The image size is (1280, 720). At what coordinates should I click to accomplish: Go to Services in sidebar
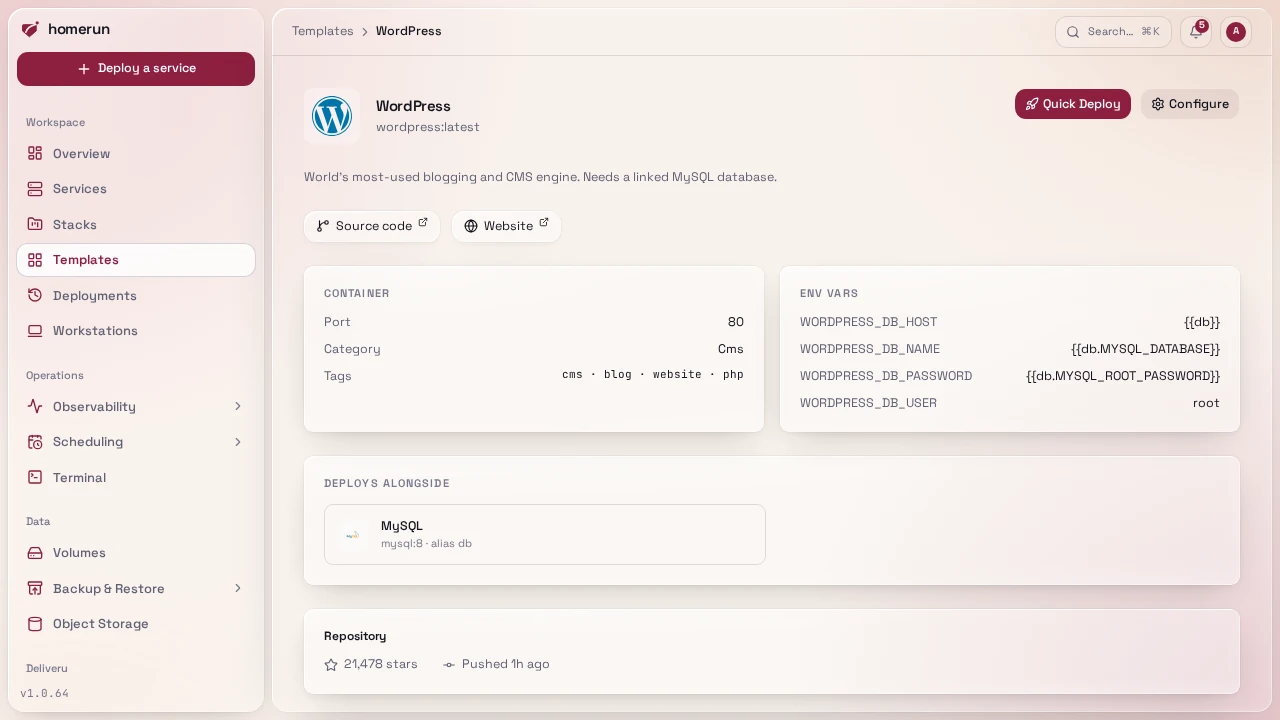tap(136, 189)
